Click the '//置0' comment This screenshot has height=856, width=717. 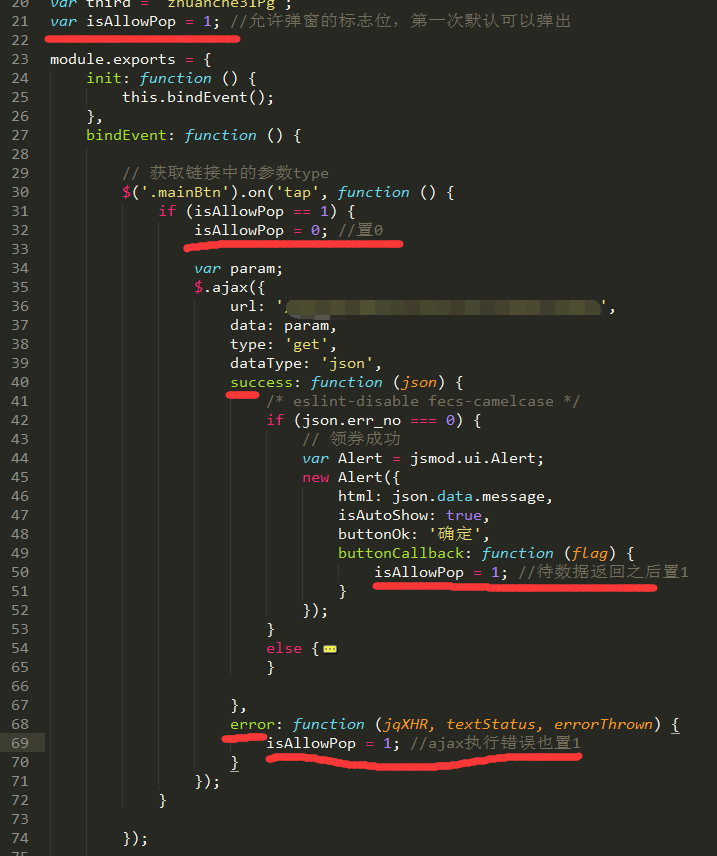[360, 230]
